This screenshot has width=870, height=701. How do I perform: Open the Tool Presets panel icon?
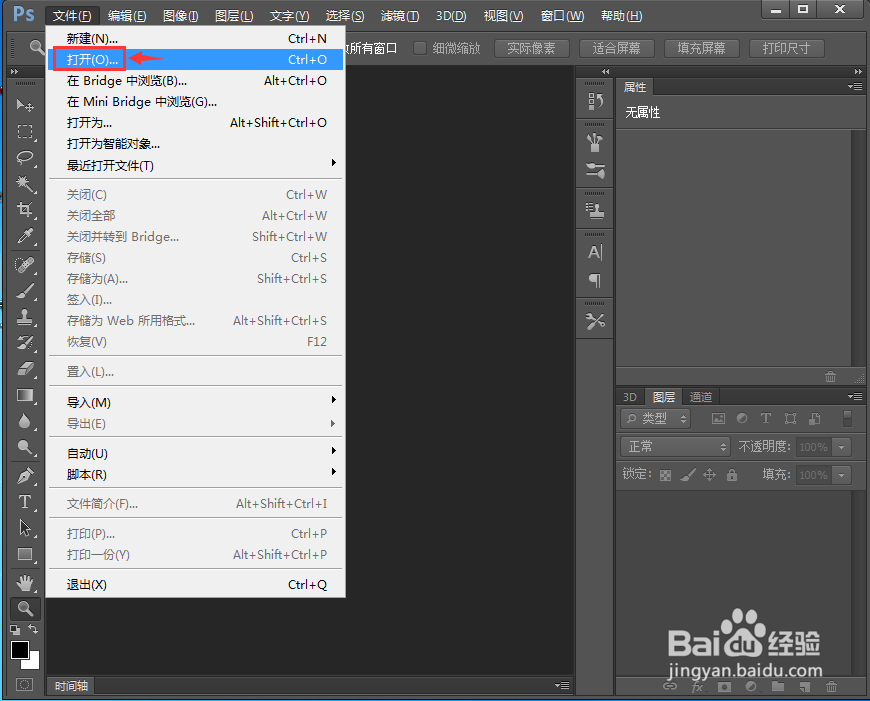tap(595, 321)
